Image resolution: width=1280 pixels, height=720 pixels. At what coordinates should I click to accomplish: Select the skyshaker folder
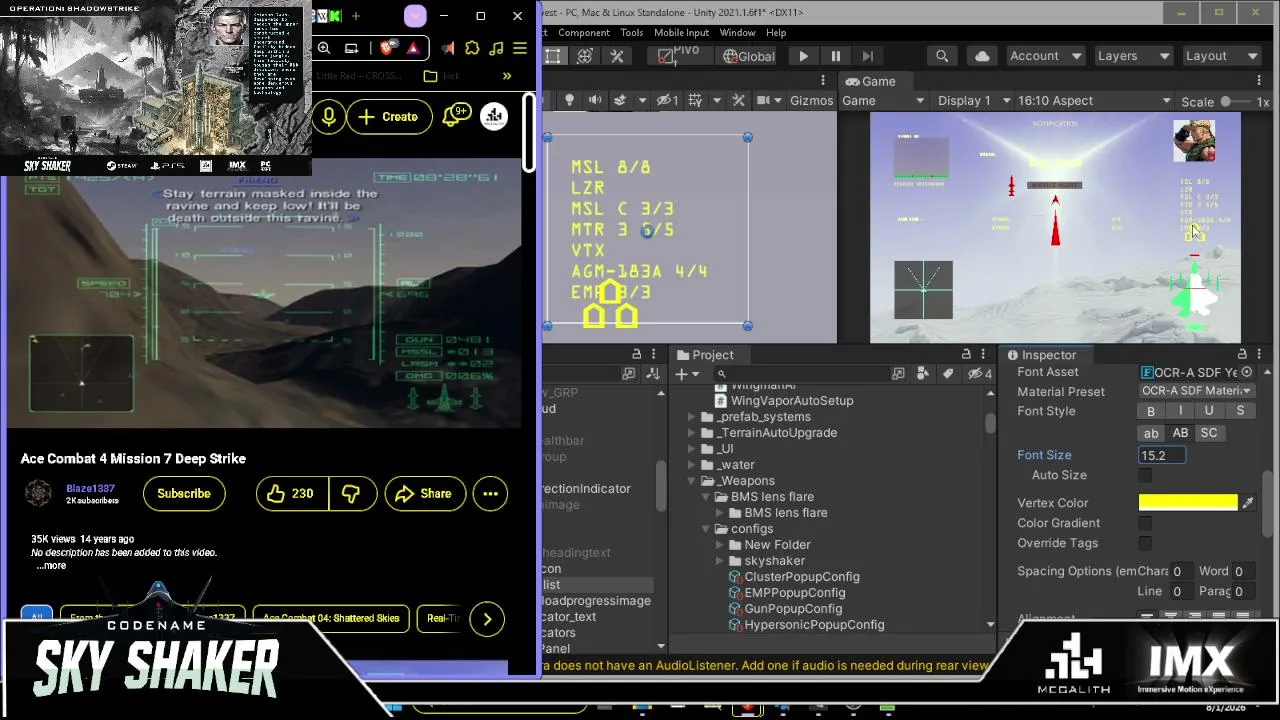click(x=774, y=561)
